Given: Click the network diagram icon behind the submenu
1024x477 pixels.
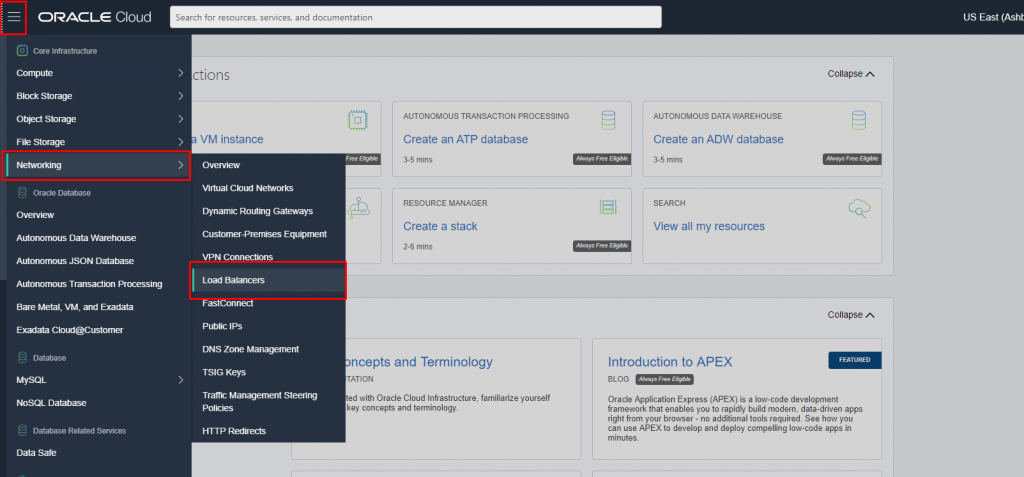Looking at the screenshot, I should [x=359, y=208].
